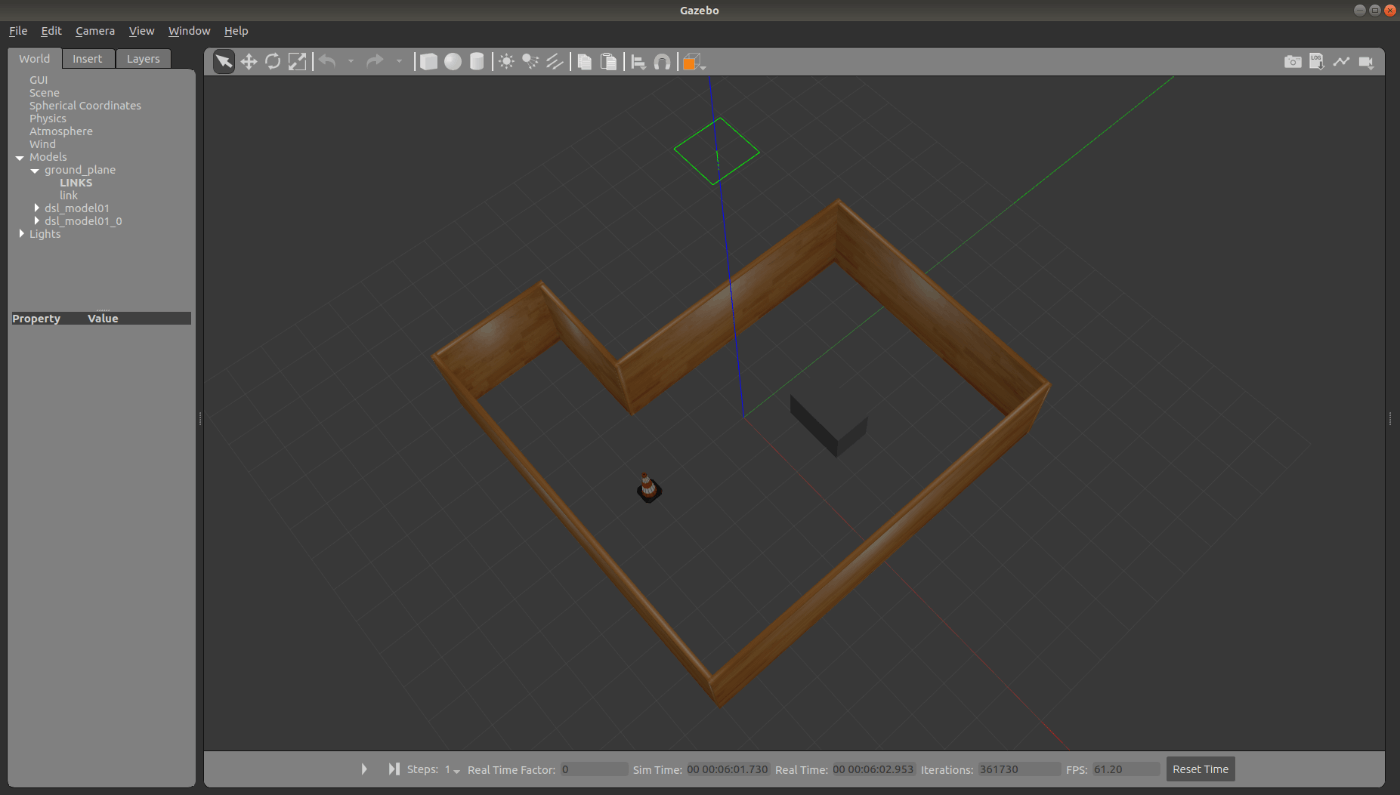Start video recording with the camcorder icon

(x=1366, y=62)
